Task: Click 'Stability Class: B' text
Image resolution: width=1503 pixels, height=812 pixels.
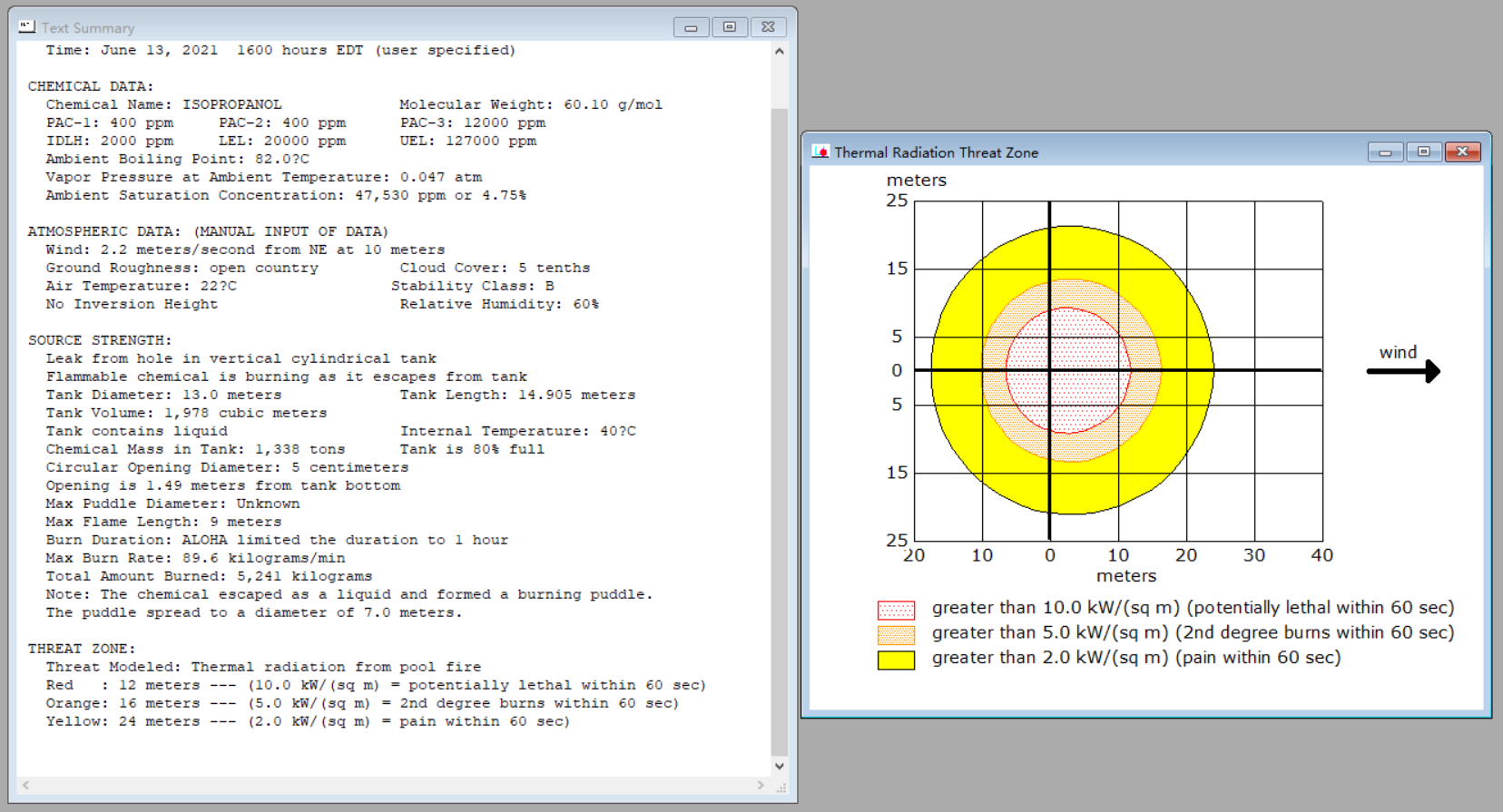Action: [x=473, y=286]
